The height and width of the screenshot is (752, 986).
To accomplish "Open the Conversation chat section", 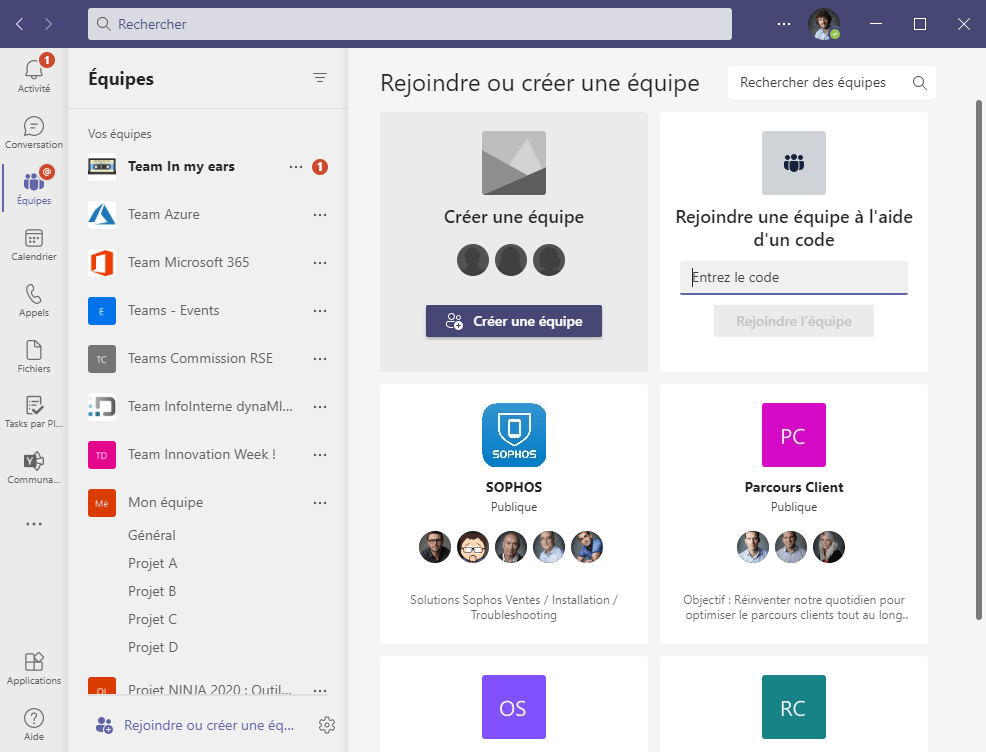I will pos(34,132).
